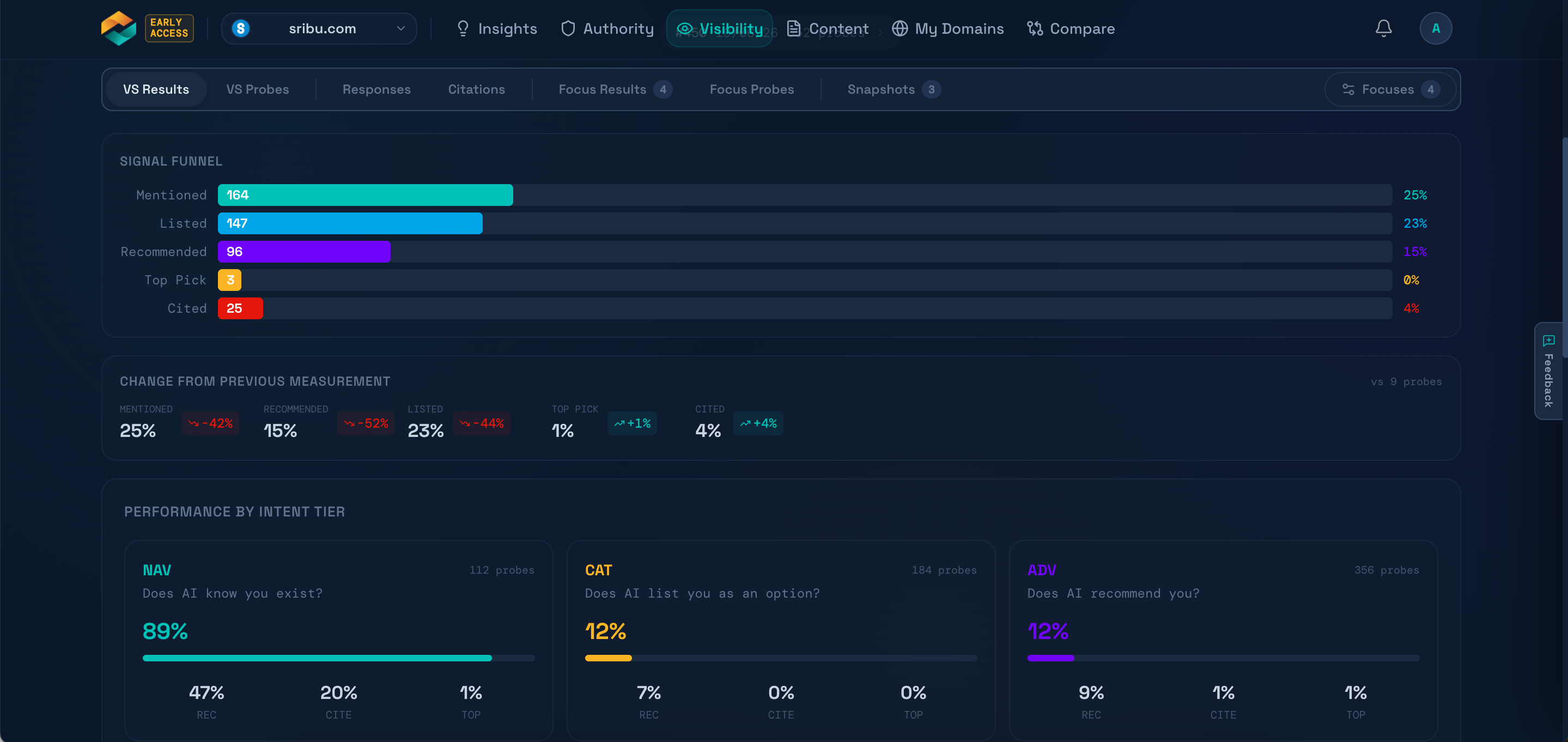1568x742 pixels.
Task: Click CAT 7% REC value
Action: pyautogui.click(x=649, y=692)
